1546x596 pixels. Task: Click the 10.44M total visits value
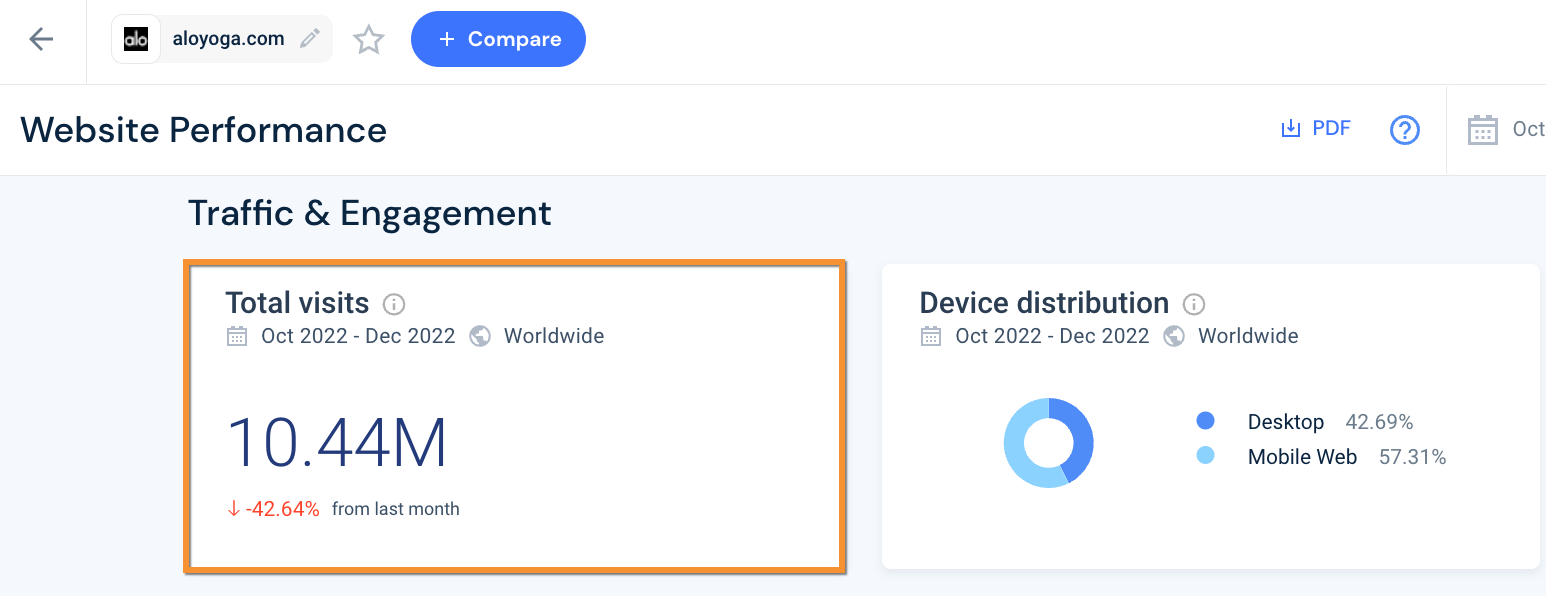(337, 443)
